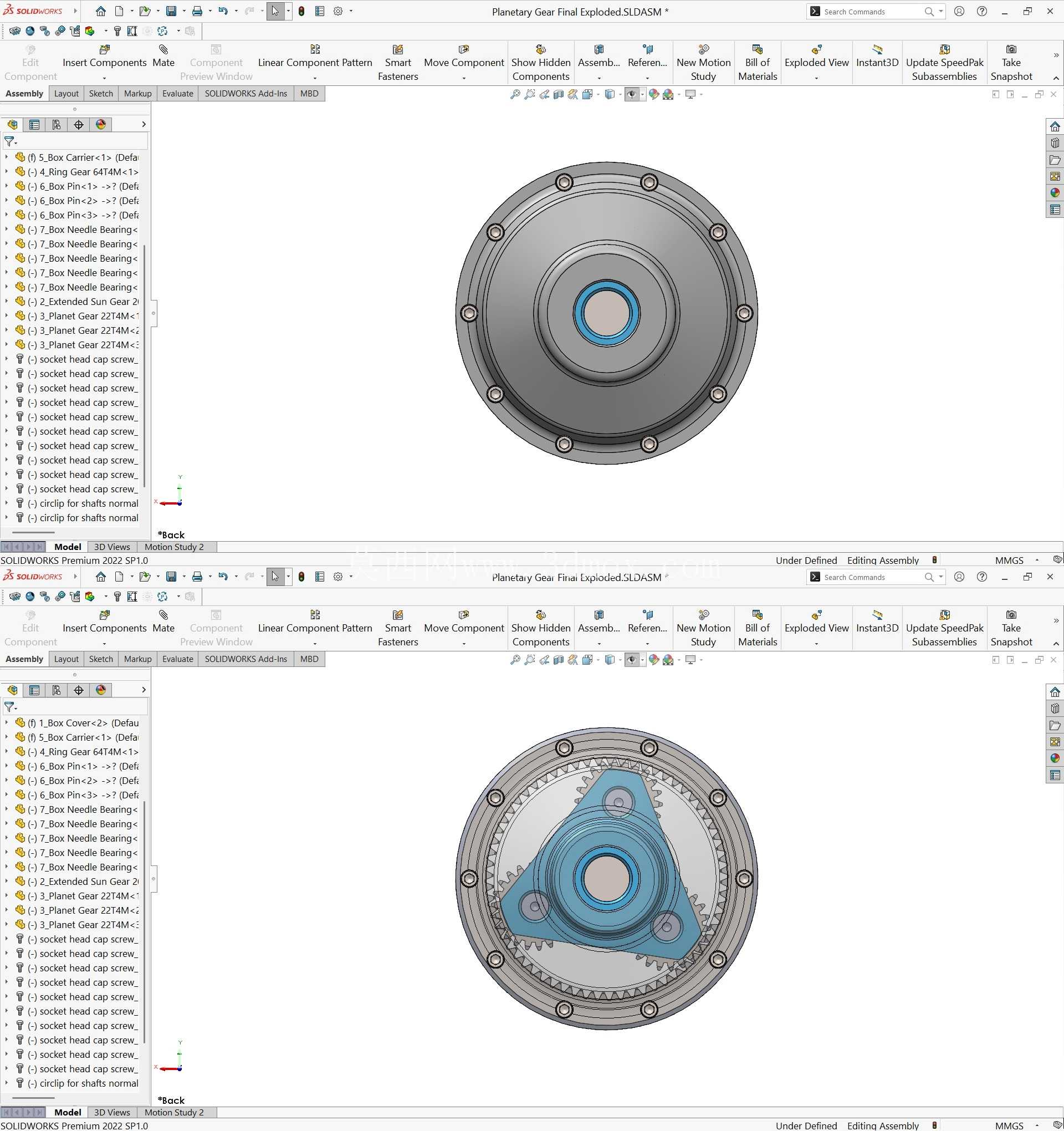Click Mate button in top window

click(x=163, y=57)
